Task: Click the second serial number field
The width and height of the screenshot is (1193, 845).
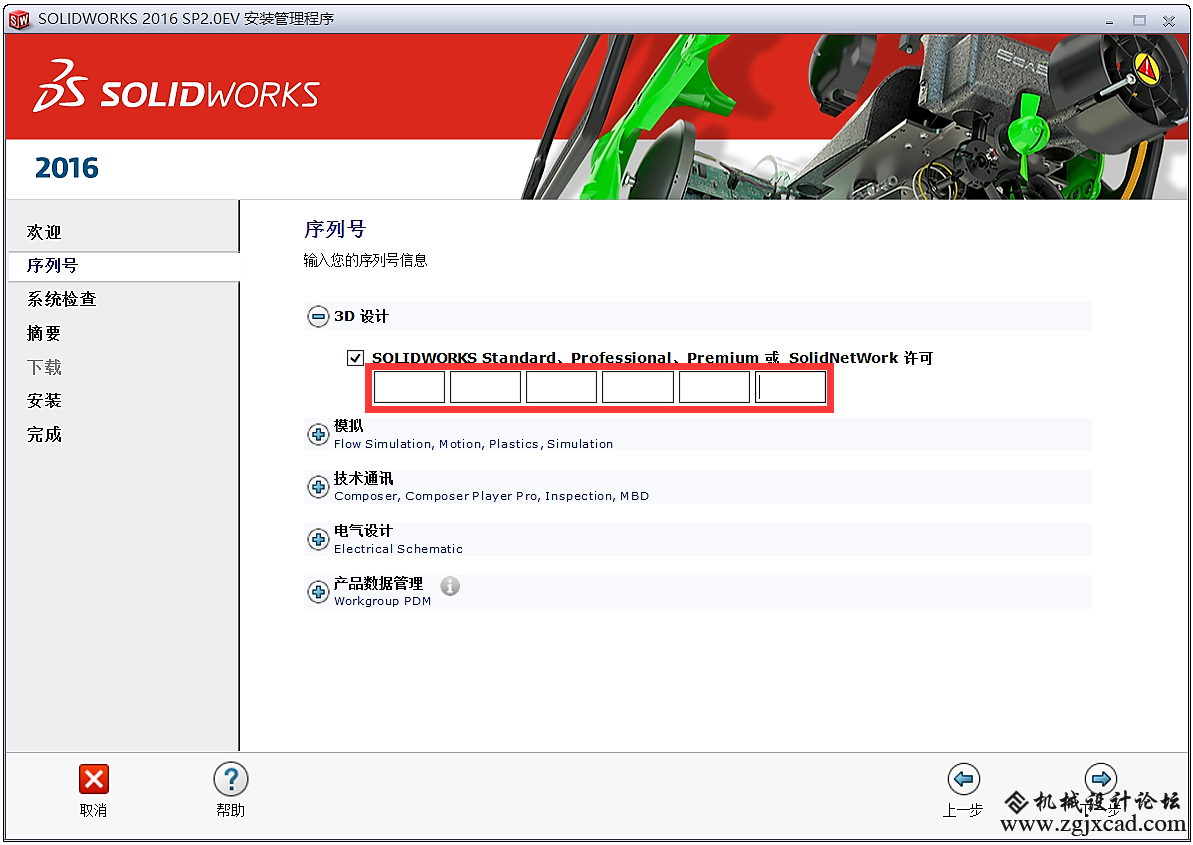Action: click(x=485, y=387)
